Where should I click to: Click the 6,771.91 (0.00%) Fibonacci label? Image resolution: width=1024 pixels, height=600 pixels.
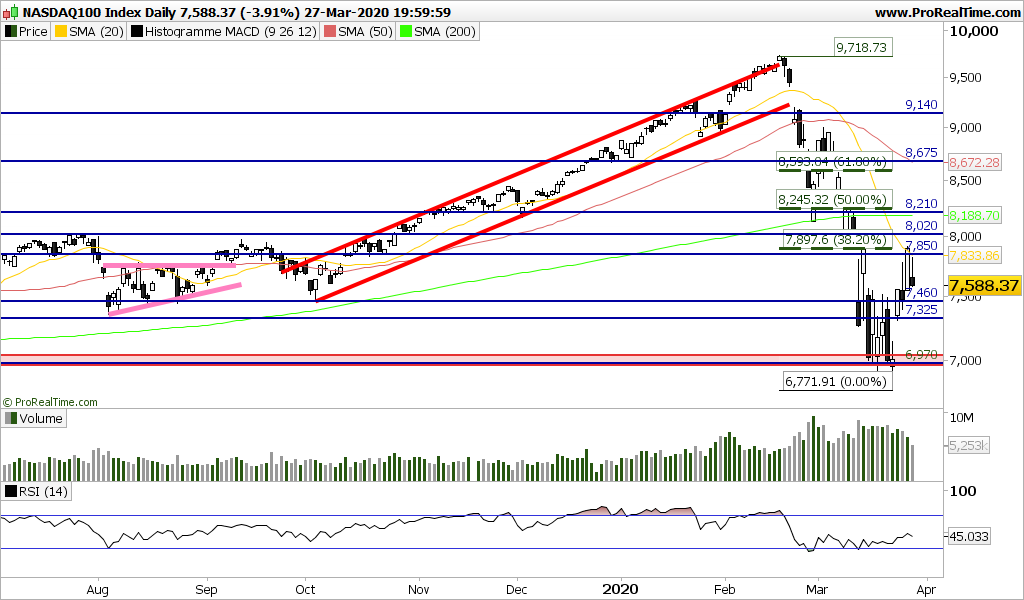pos(836,381)
